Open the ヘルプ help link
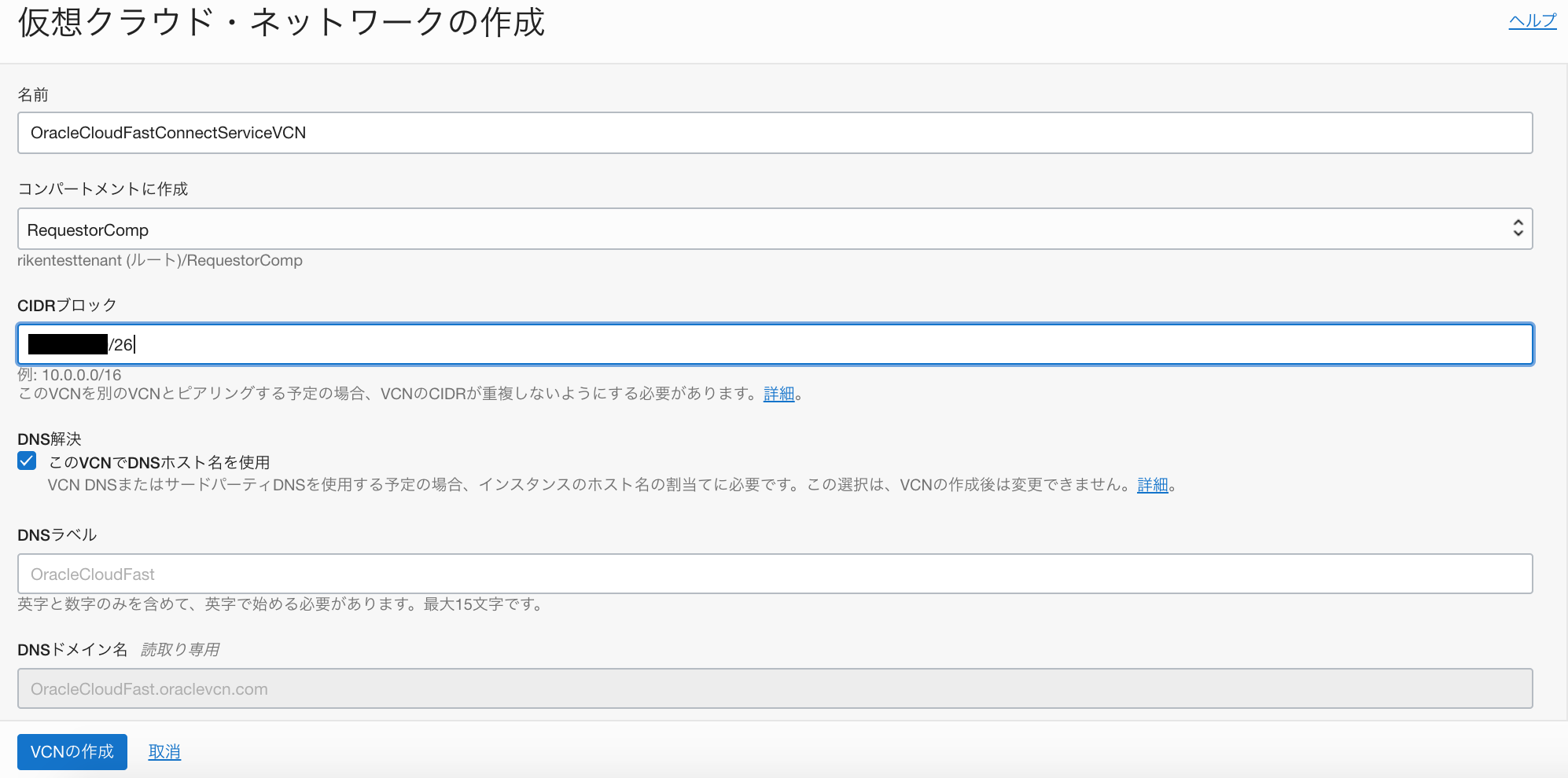The width and height of the screenshot is (1568, 778). [x=1532, y=21]
